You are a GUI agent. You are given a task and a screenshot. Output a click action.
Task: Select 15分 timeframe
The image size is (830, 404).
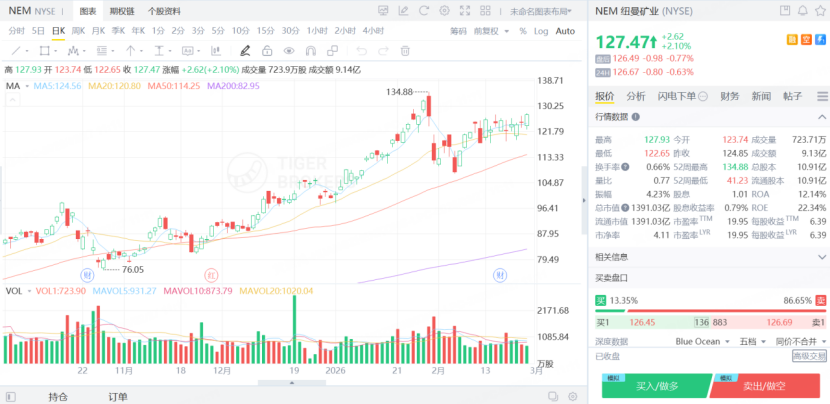[x=266, y=31]
